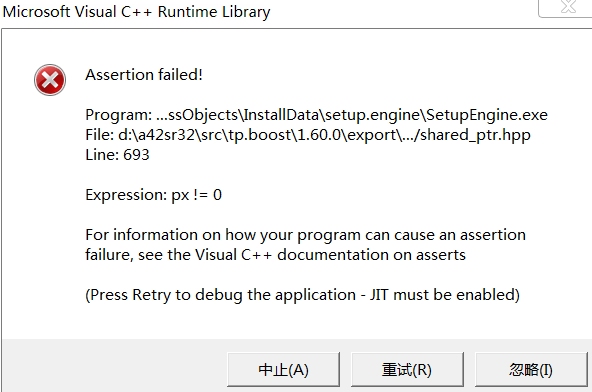Select the 'Assertion failed!' heading text
The height and width of the screenshot is (392, 592).
pyautogui.click(x=144, y=74)
